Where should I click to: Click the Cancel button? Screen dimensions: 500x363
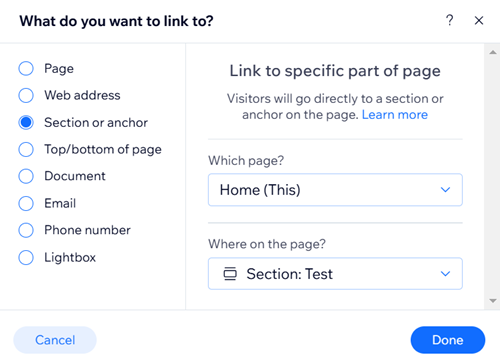click(x=55, y=340)
